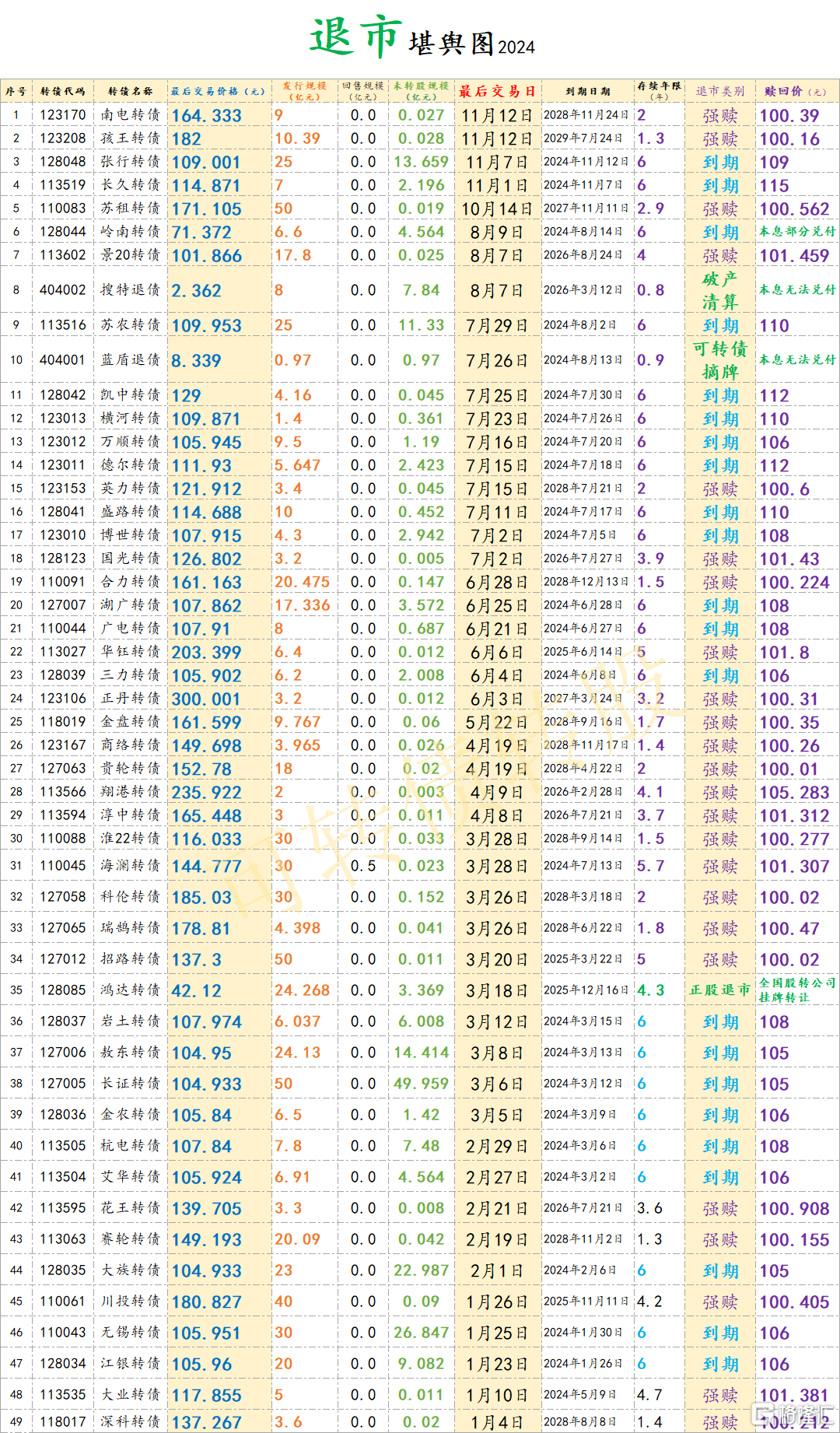
Task: Select the 可转债摘牌 cell for 蓝盾退债
Action: [x=719, y=360]
